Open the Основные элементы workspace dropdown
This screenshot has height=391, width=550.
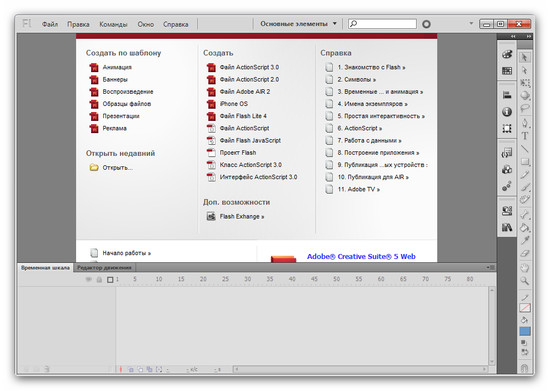tap(298, 24)
